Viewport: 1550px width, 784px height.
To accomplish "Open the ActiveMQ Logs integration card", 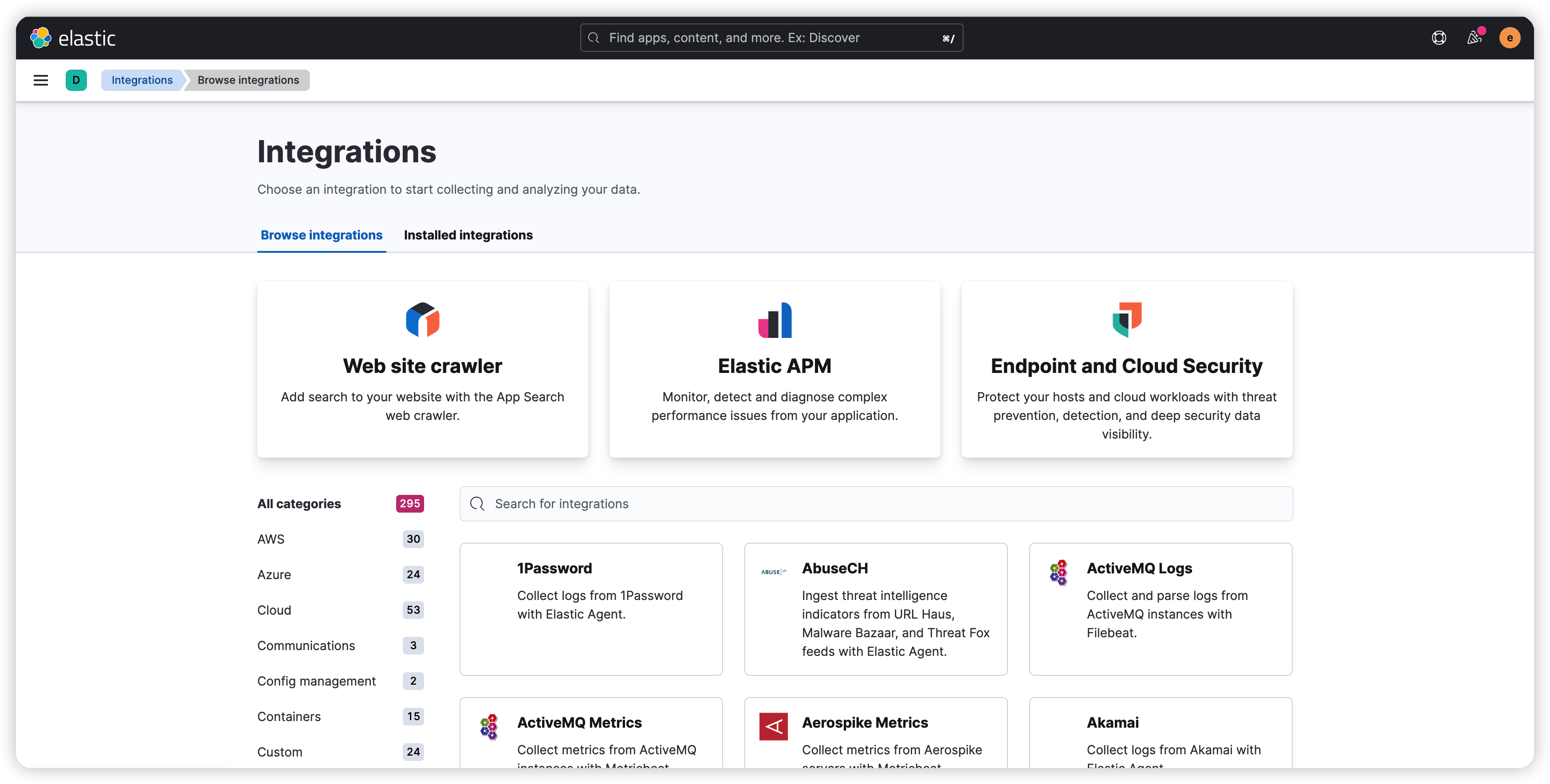I will click(1160, 609).
